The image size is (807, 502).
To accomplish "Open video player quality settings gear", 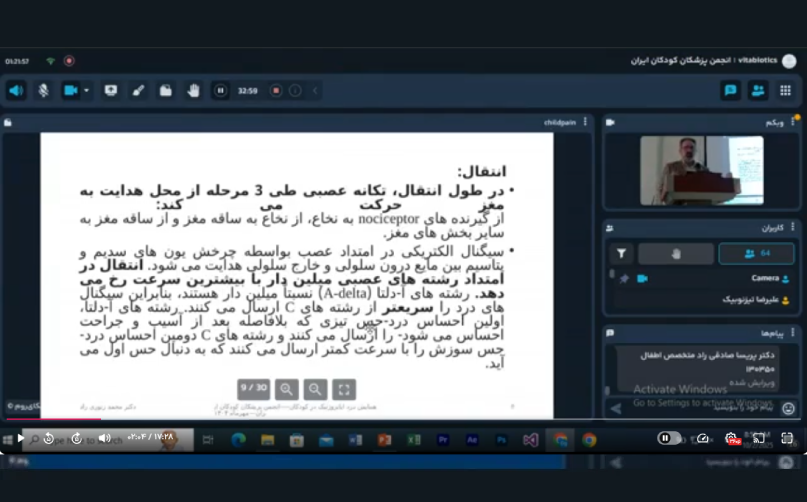I will (x=731, y=439).
